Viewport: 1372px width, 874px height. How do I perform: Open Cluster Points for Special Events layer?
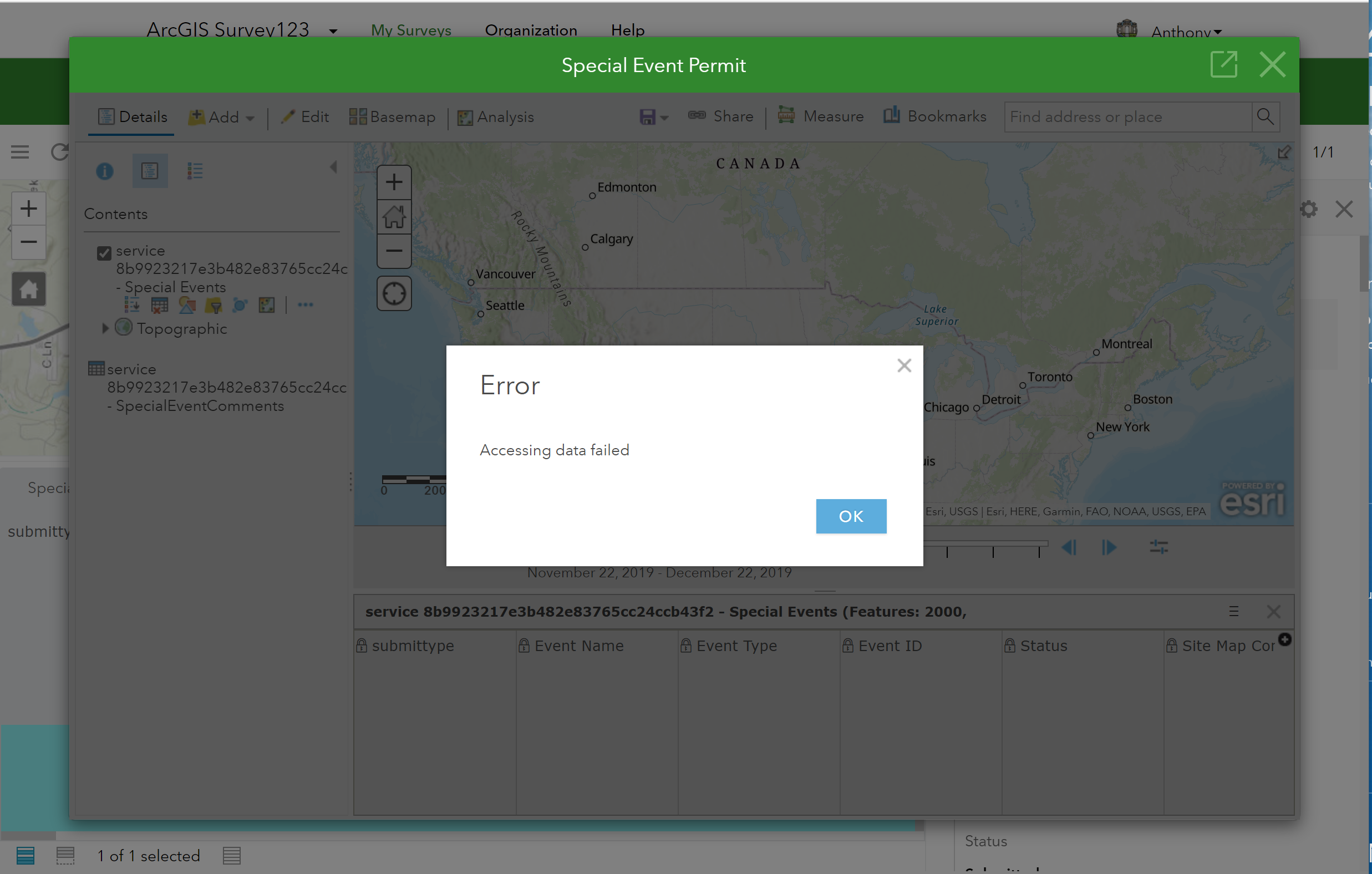click(x=240, y=306)
